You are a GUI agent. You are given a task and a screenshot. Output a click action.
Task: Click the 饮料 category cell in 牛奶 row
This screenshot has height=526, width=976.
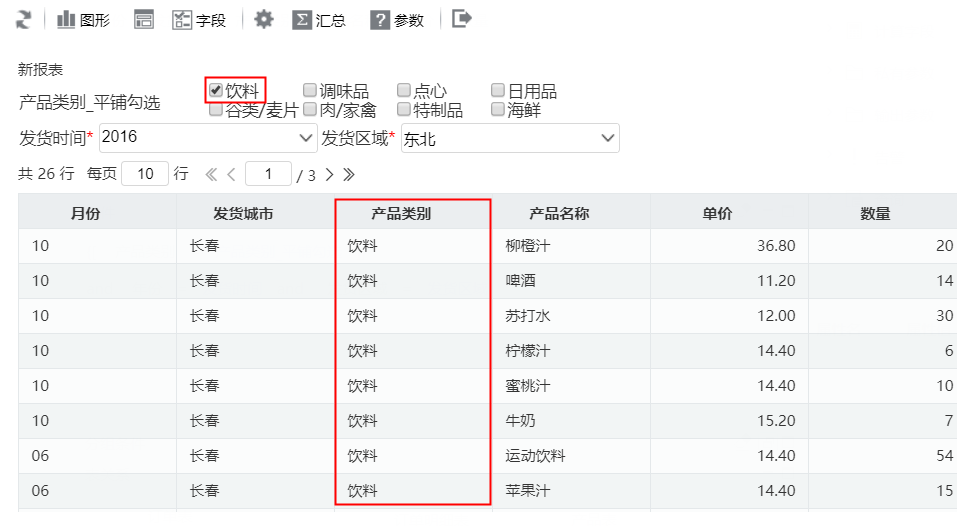coord(413,421)
